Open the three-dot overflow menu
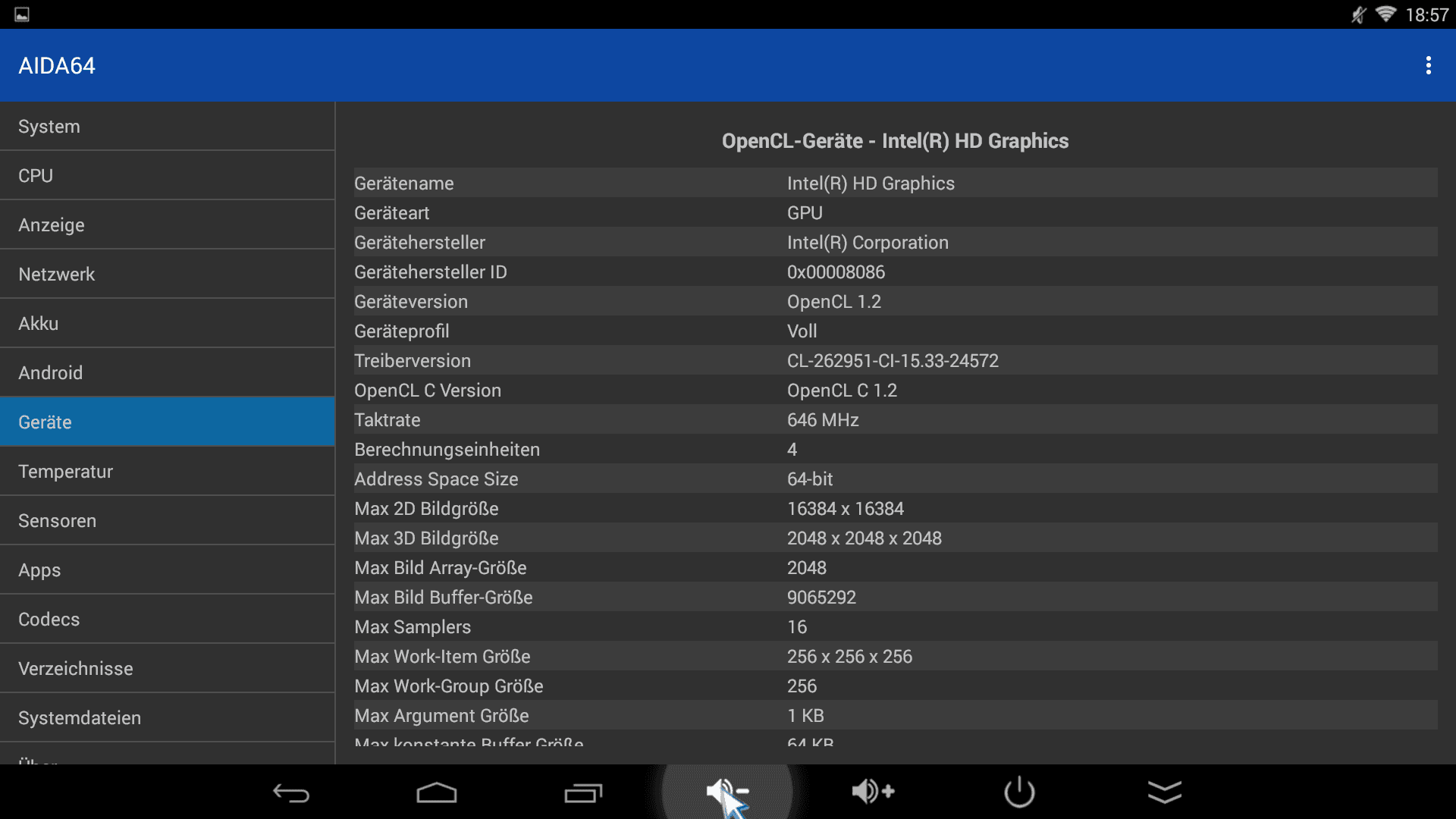 point(1428,65)
